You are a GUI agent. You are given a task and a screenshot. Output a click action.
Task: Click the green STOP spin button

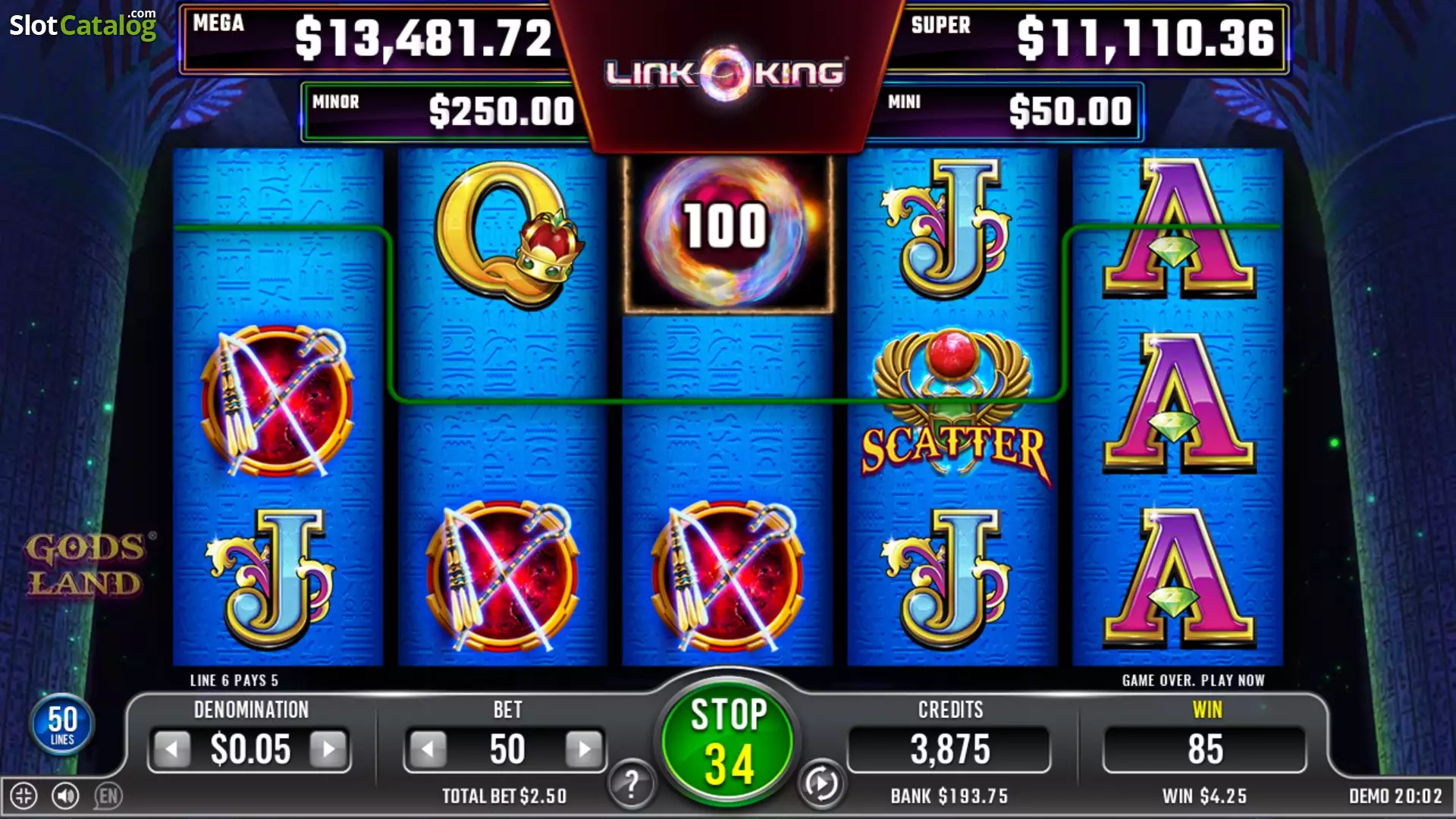(727, 740)
